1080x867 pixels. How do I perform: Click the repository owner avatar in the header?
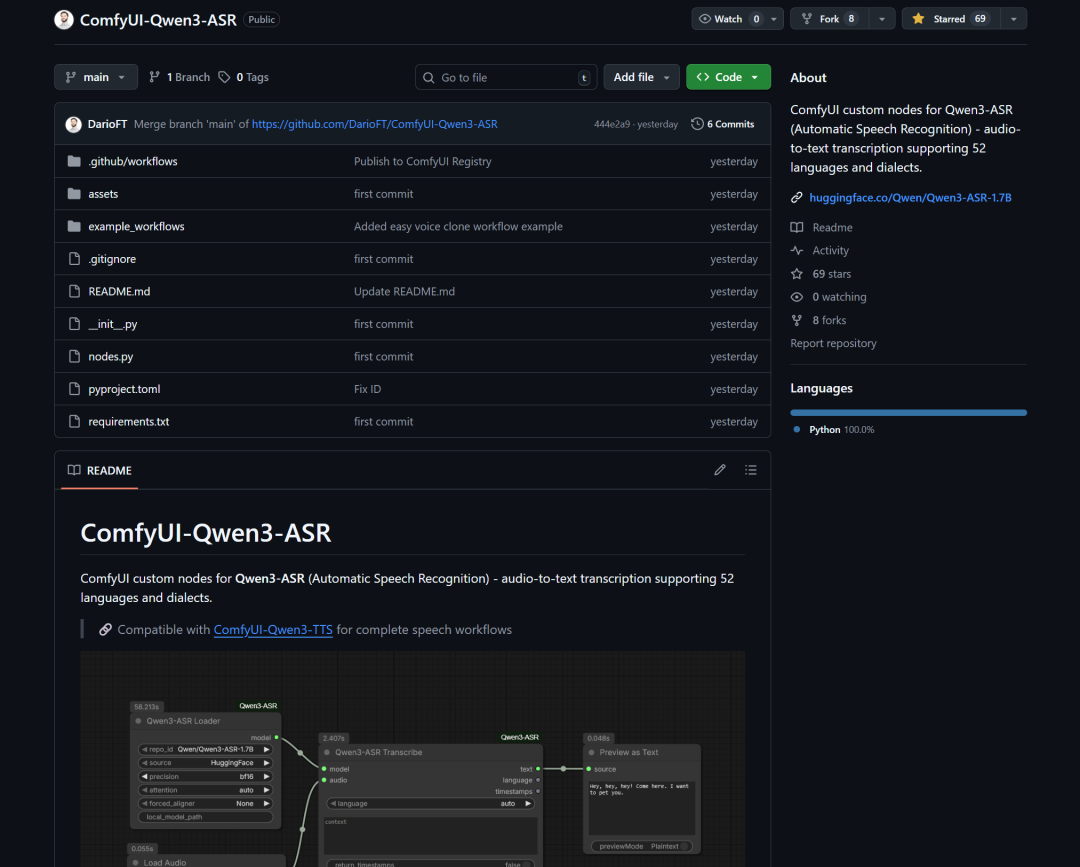point(64,20)
